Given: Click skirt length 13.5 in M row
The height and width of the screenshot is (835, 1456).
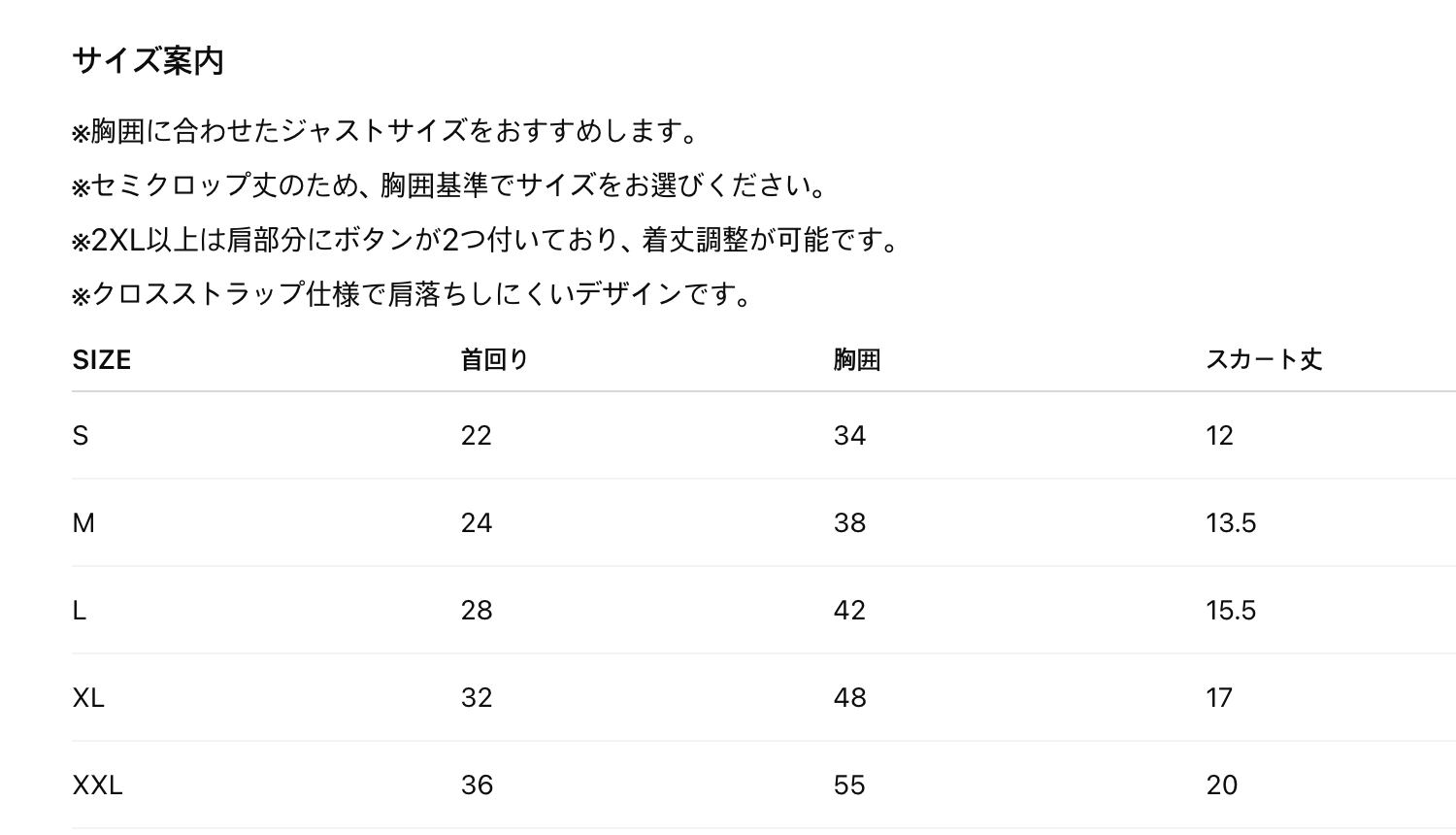Looking at the screenshot, I should click(x=1231, y=523).
